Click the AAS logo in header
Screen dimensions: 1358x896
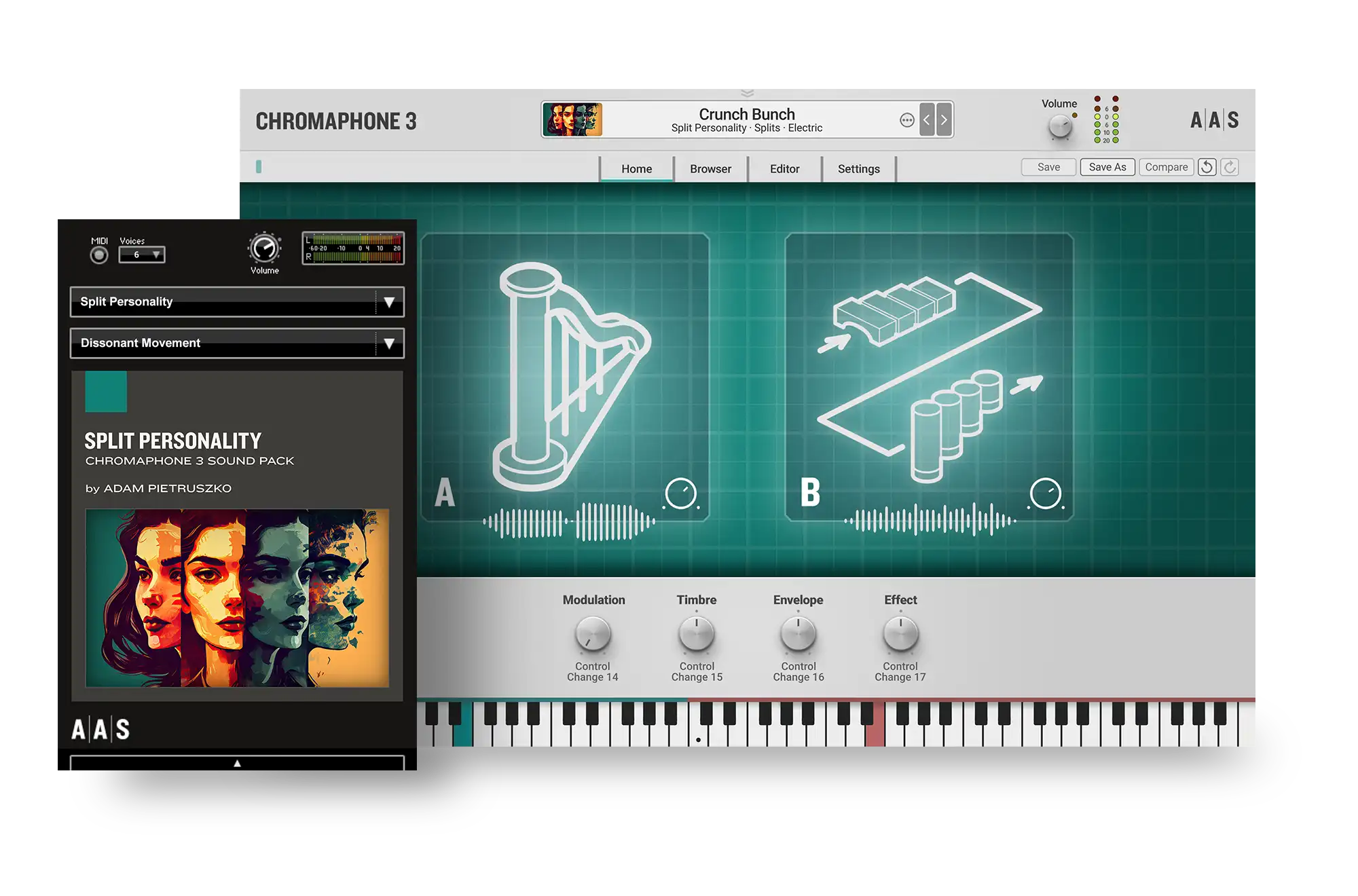coord(1214,120)
